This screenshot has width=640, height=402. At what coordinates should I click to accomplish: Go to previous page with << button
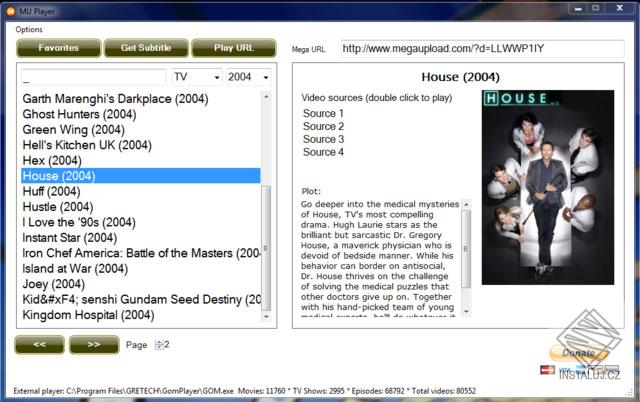(39, 344)
